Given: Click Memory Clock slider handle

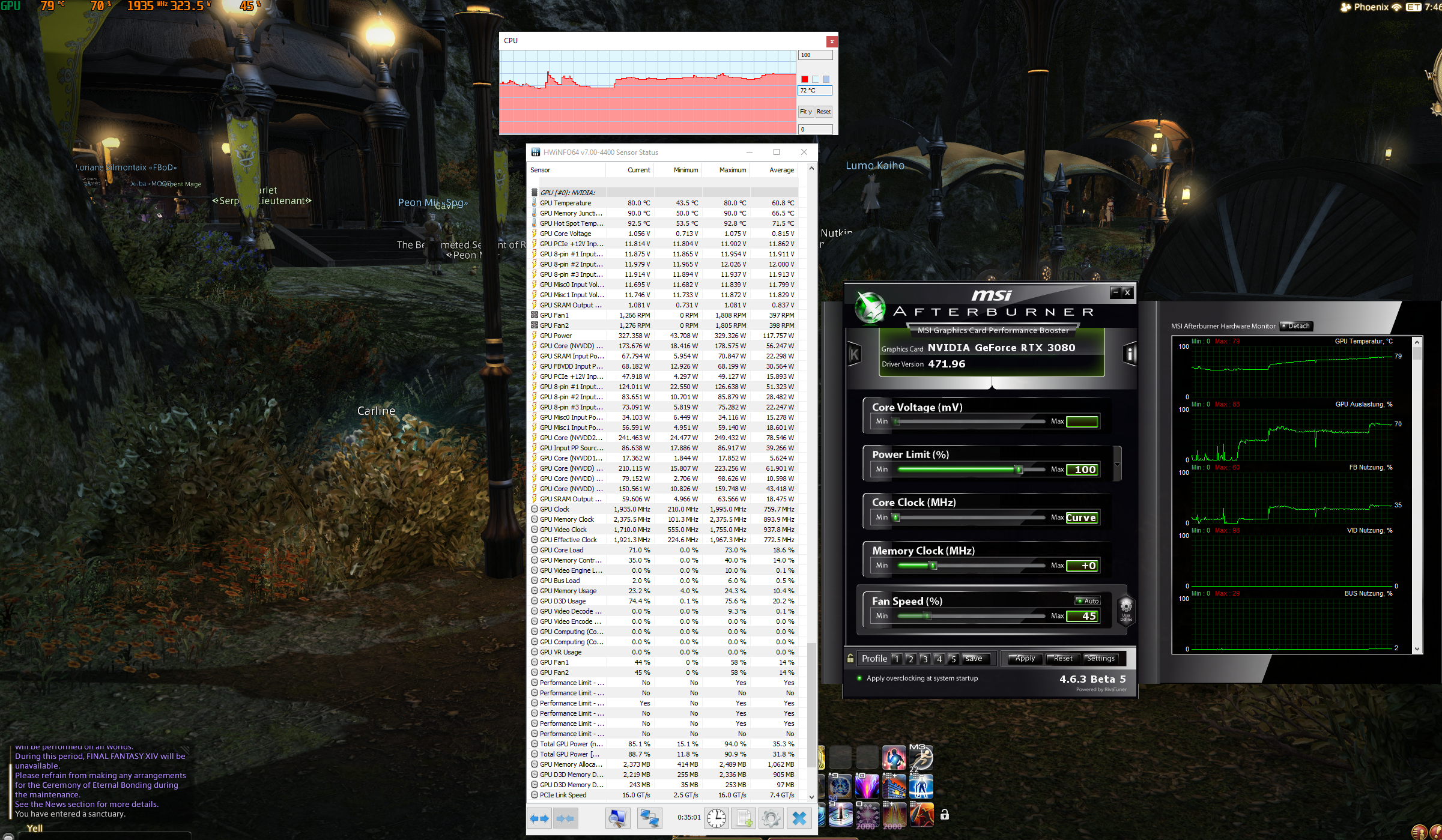Looking at the screenshot, I should (933, 566).
